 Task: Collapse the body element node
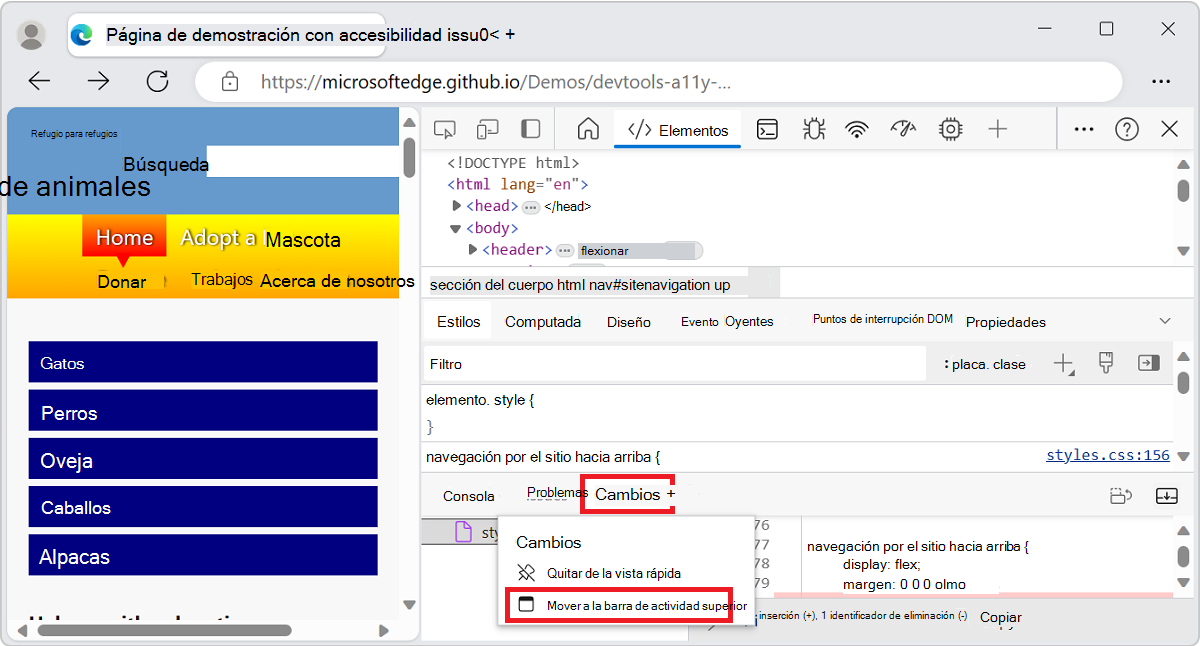(456, 227)
